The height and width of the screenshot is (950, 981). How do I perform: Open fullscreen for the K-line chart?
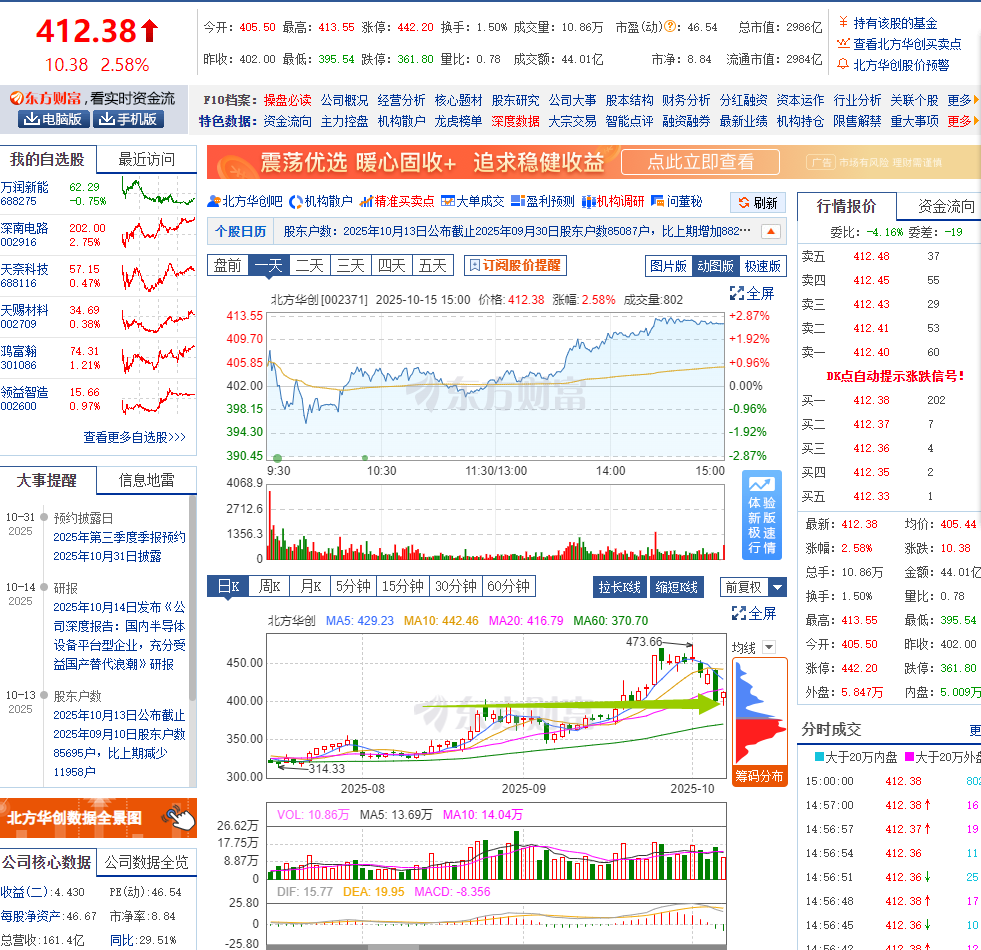click(x=754, y=613)
